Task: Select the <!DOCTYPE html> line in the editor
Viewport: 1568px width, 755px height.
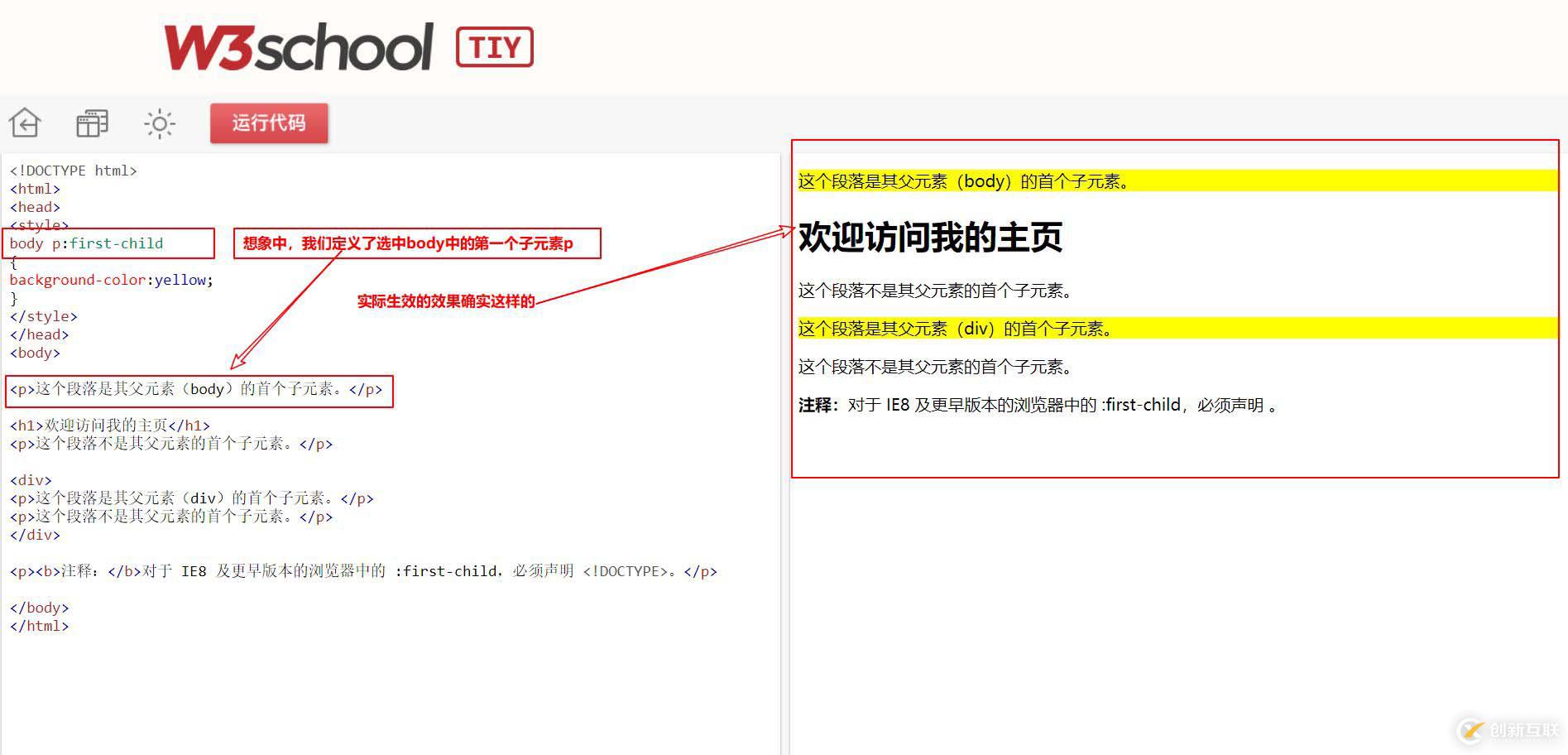Action: [x=73, y=170]
